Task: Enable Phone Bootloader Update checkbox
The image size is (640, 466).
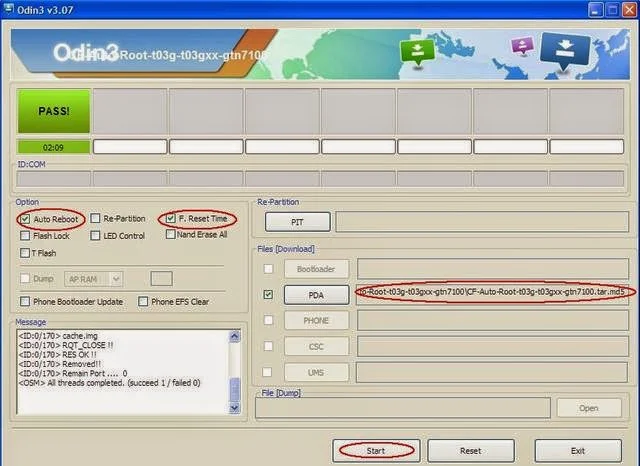Action: click(25, 301)
